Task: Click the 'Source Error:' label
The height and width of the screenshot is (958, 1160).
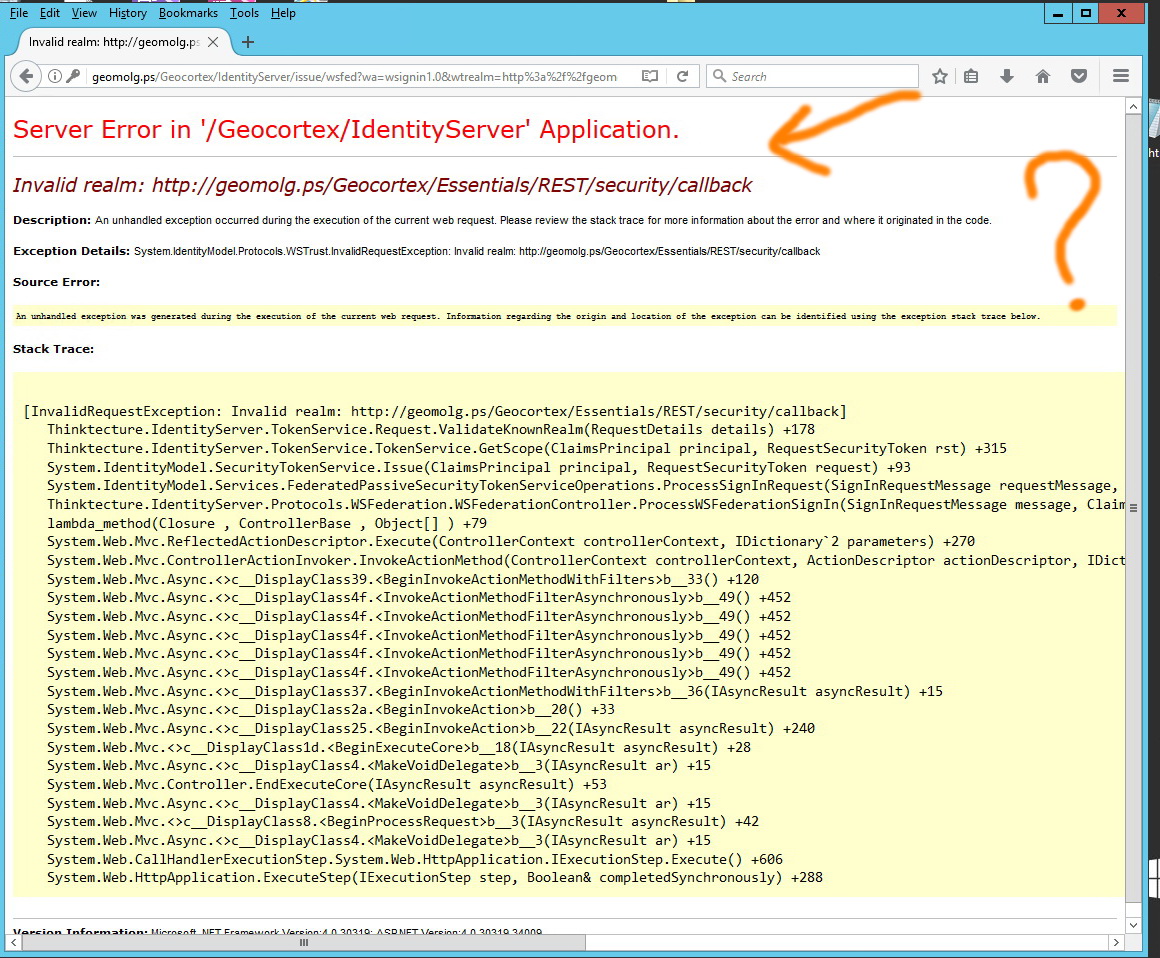Action: pos(56,283)
